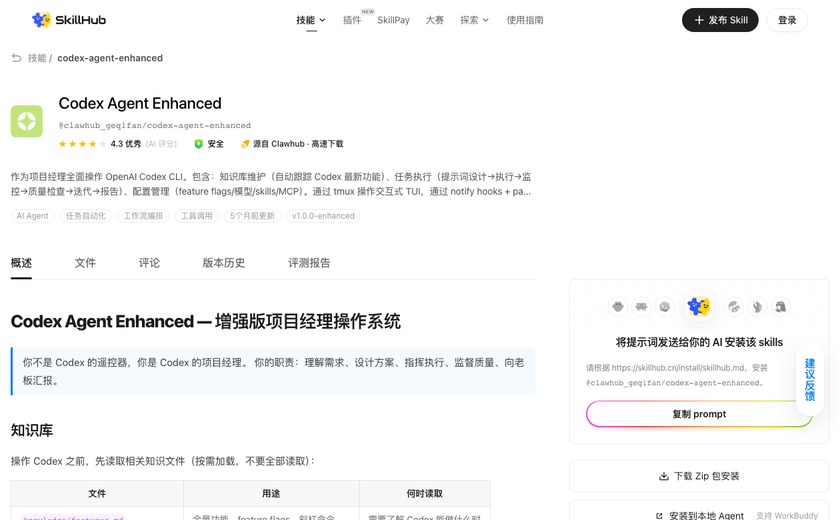Click the 4.3 优秀 rating text
840x520 pixels.
[126, 144]
